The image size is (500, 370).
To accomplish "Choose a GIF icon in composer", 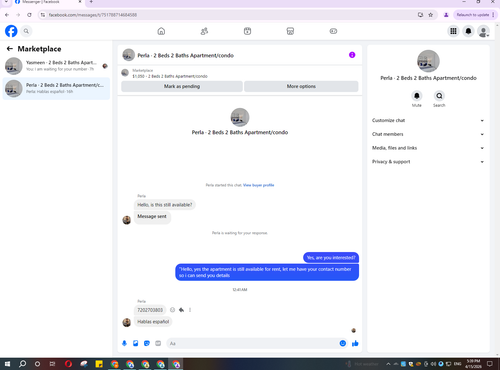I will (158, 343).
